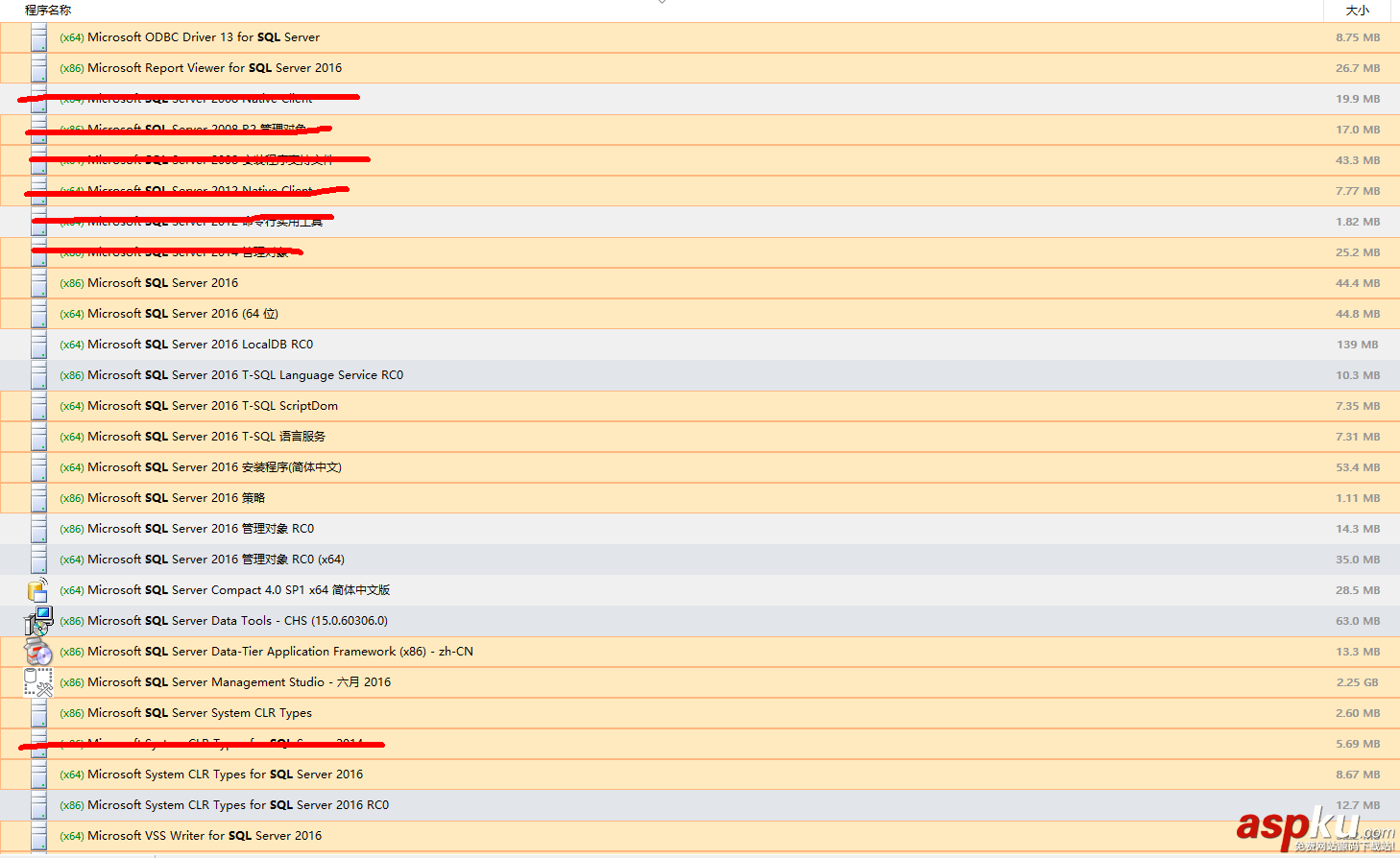
Task: Click the icon for System CLR Types 2016 RC0
Action: (38, 805)
